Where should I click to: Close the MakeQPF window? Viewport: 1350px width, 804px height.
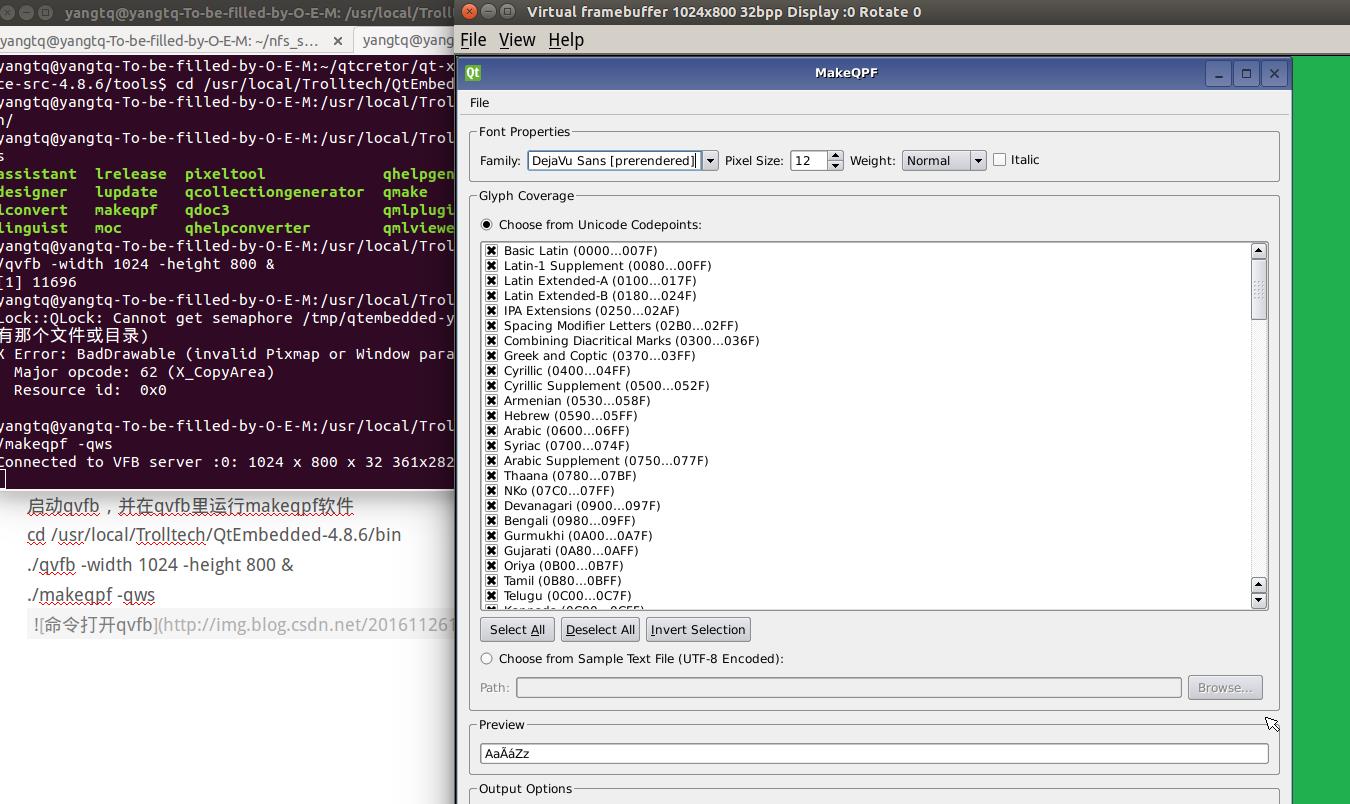click(x=1274, y=73)
